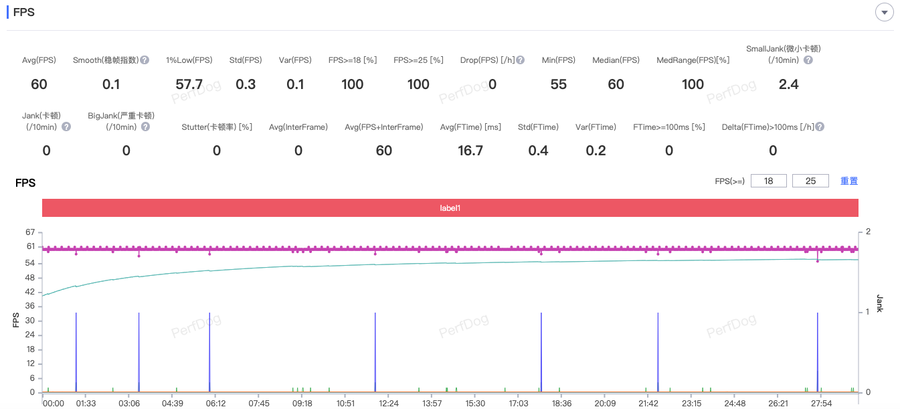Click the 重置 reset link
The height and width of the screenshot is (409, 900).
849,181
